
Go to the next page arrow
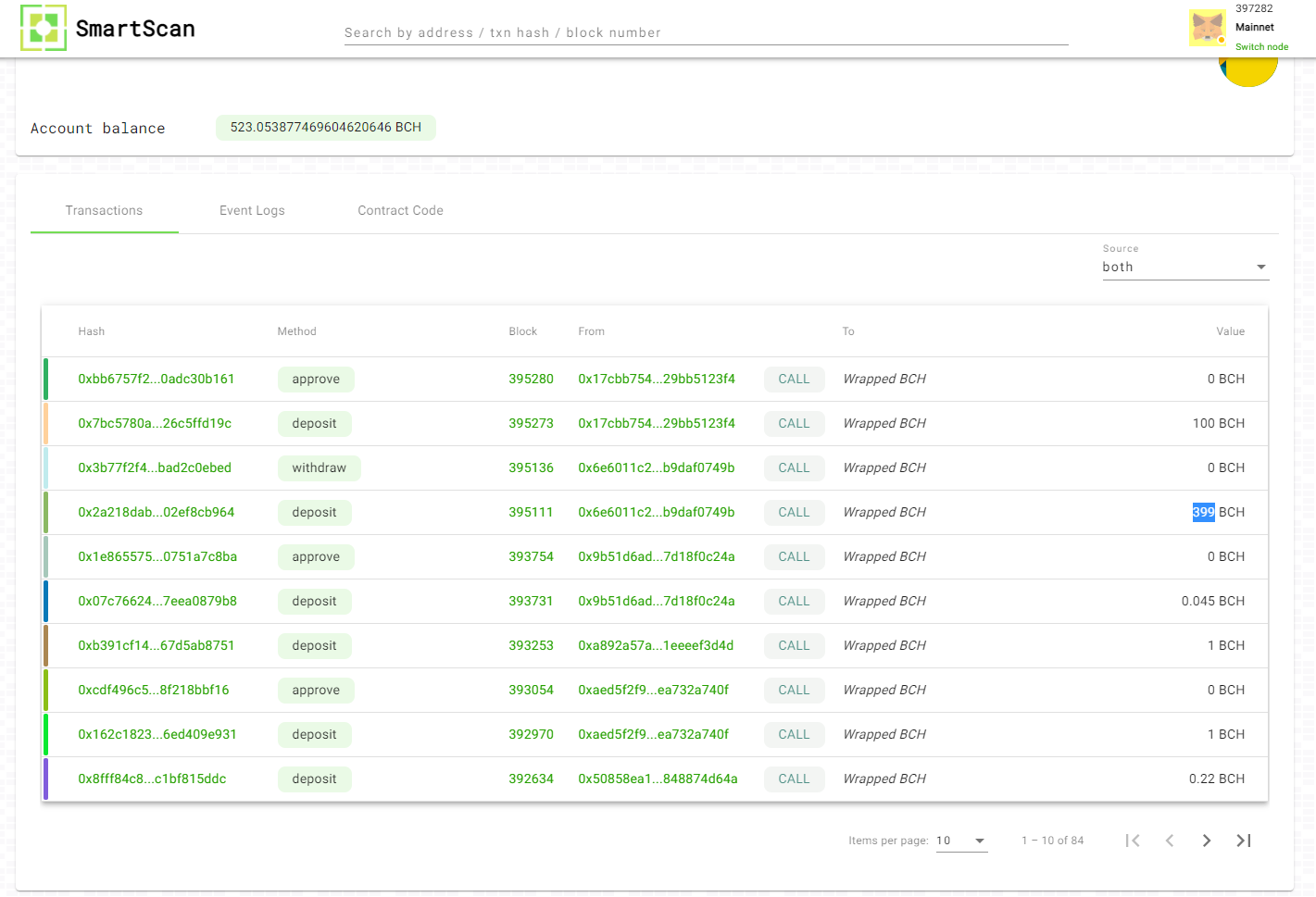click(1207, 841)
